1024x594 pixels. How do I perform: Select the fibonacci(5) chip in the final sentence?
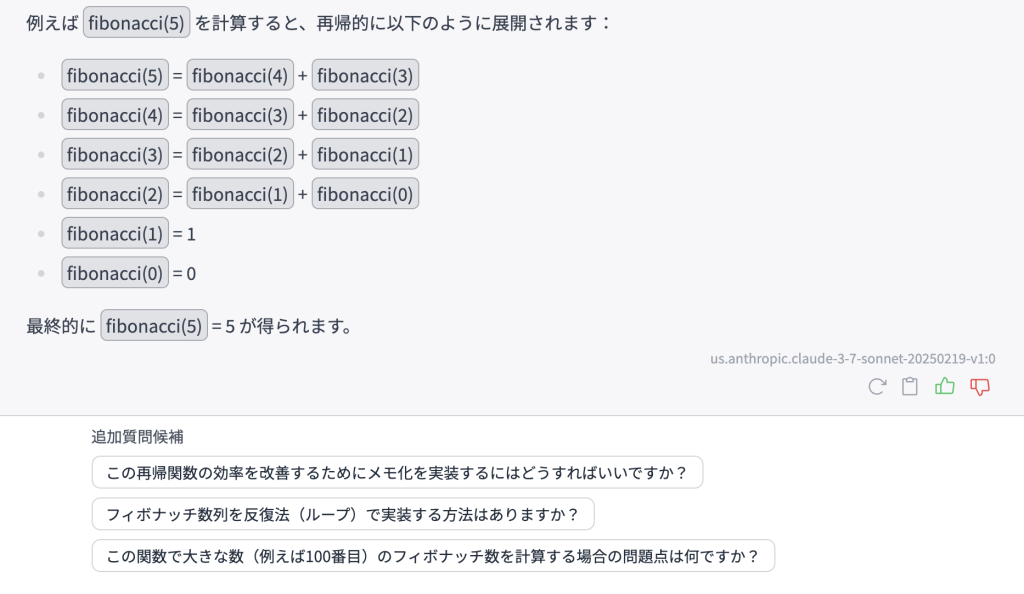pos(153,325)
